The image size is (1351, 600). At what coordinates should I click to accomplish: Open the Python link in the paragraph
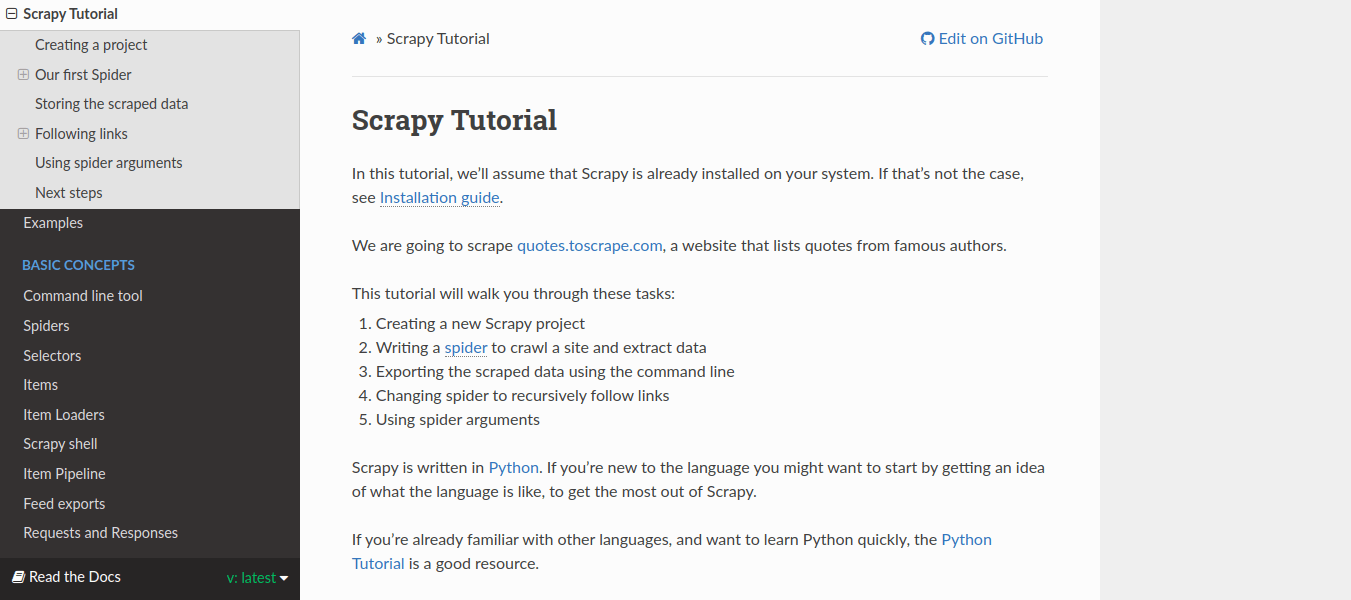click(513, 467)
